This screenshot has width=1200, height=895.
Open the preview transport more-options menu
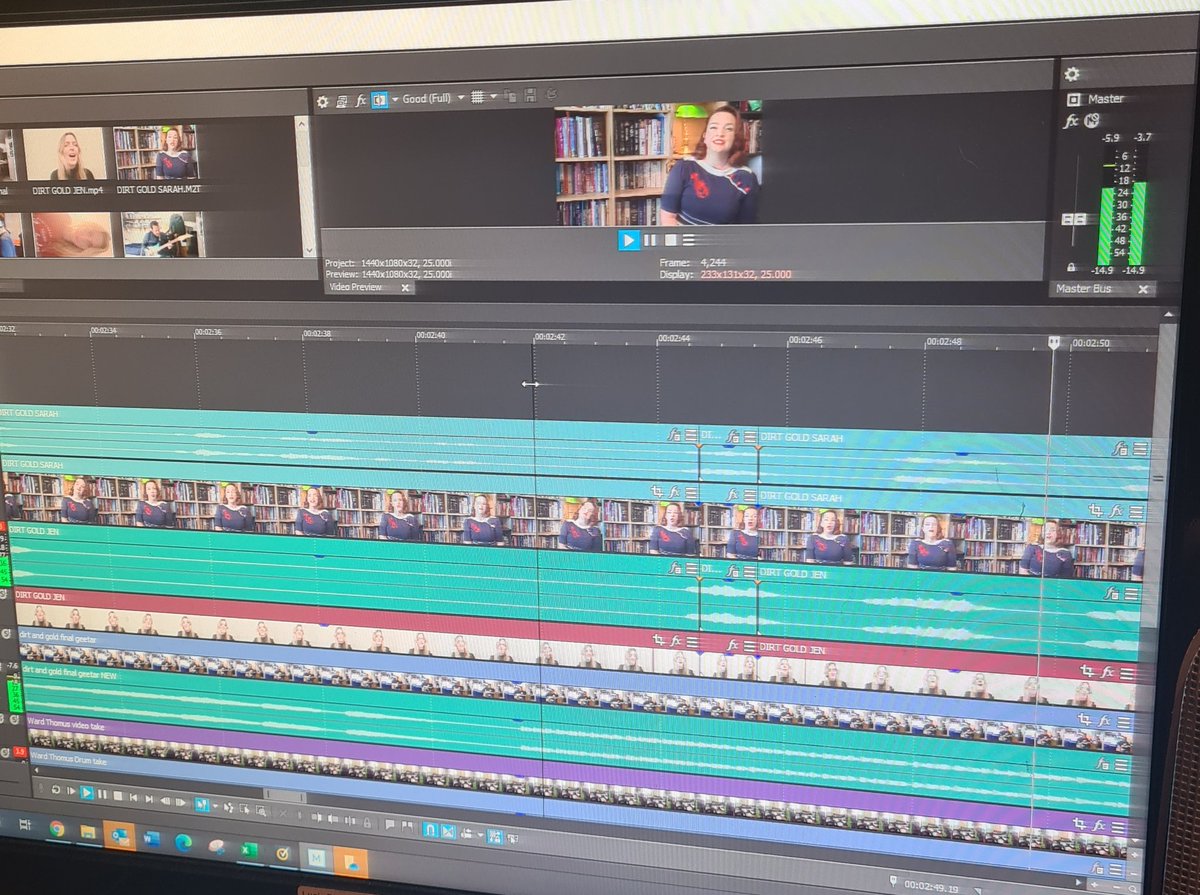pyautogui.click(x=689, y=240)
